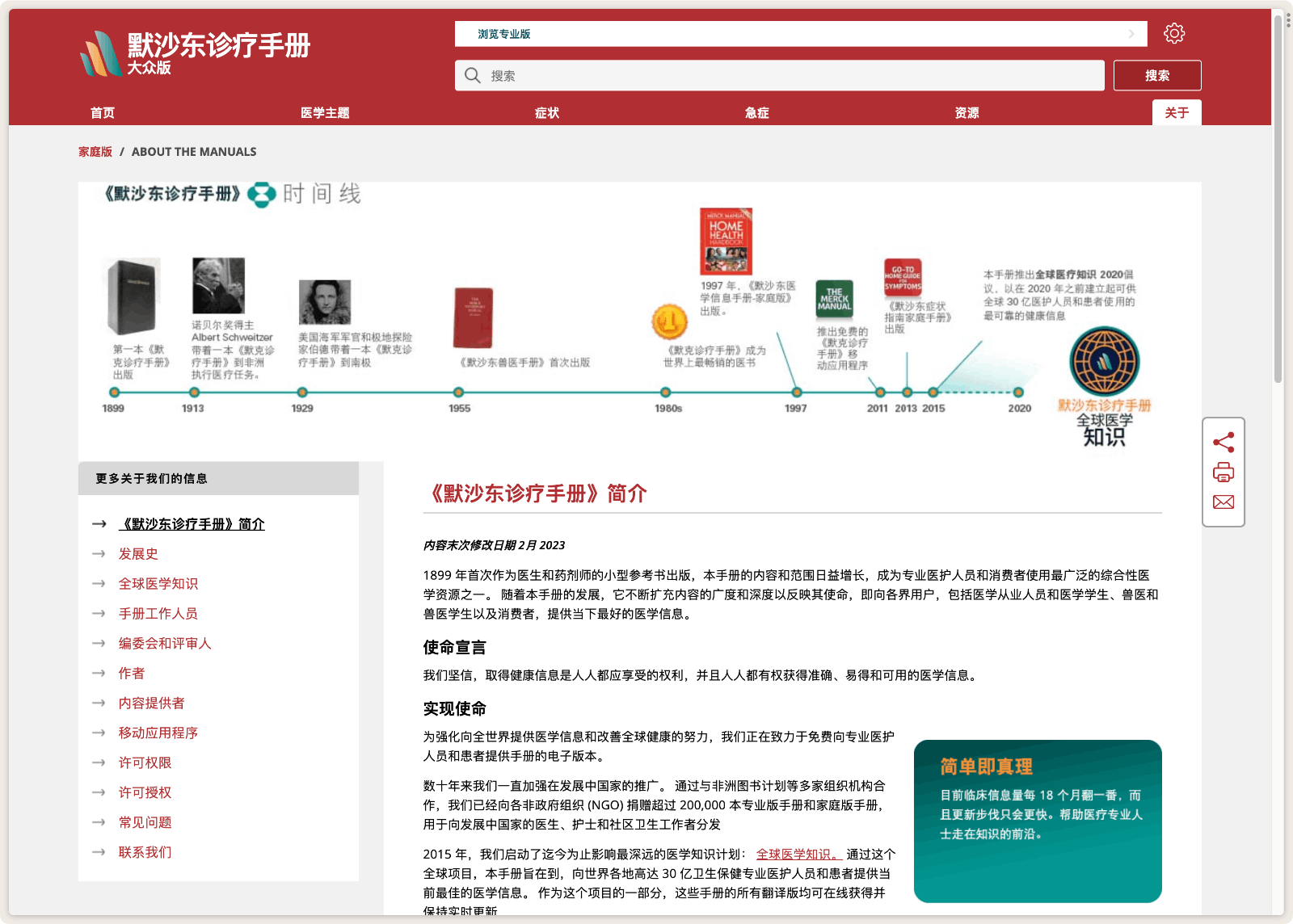Click the 2020 timeline marker dot
Viewport: 1293px width, 924px height.
tap(1018, 393)
